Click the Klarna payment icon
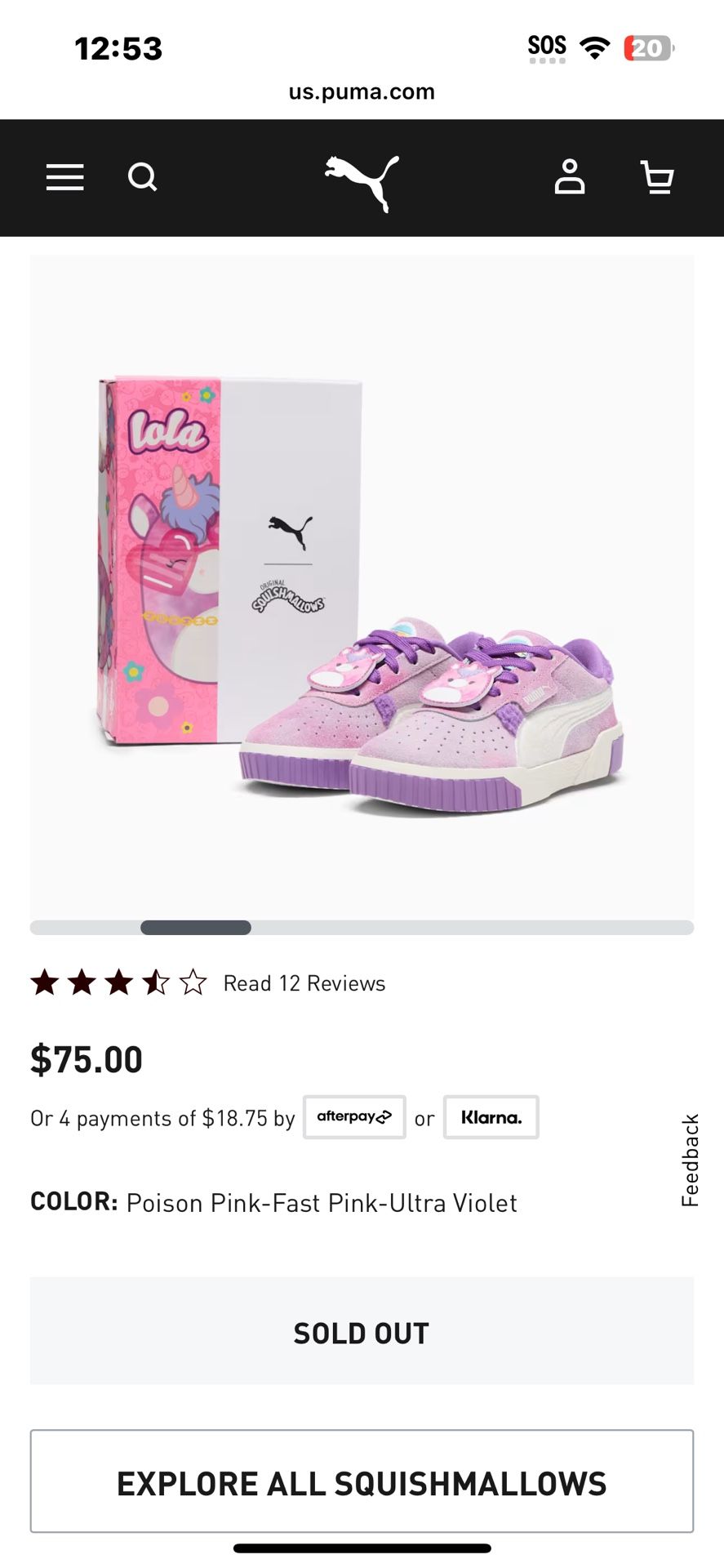 click(491, 1117)
